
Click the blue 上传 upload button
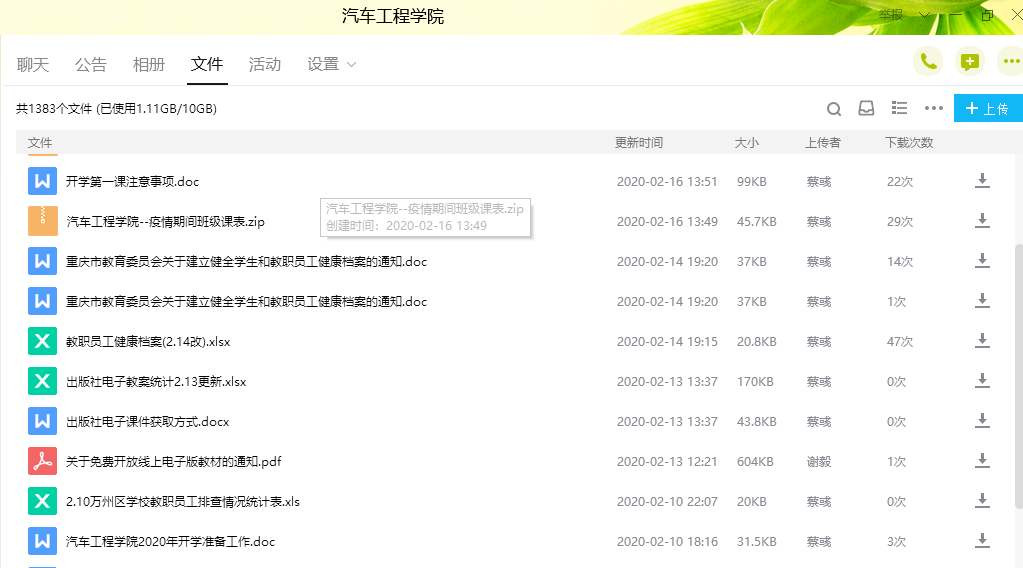(x=988, y=109)
